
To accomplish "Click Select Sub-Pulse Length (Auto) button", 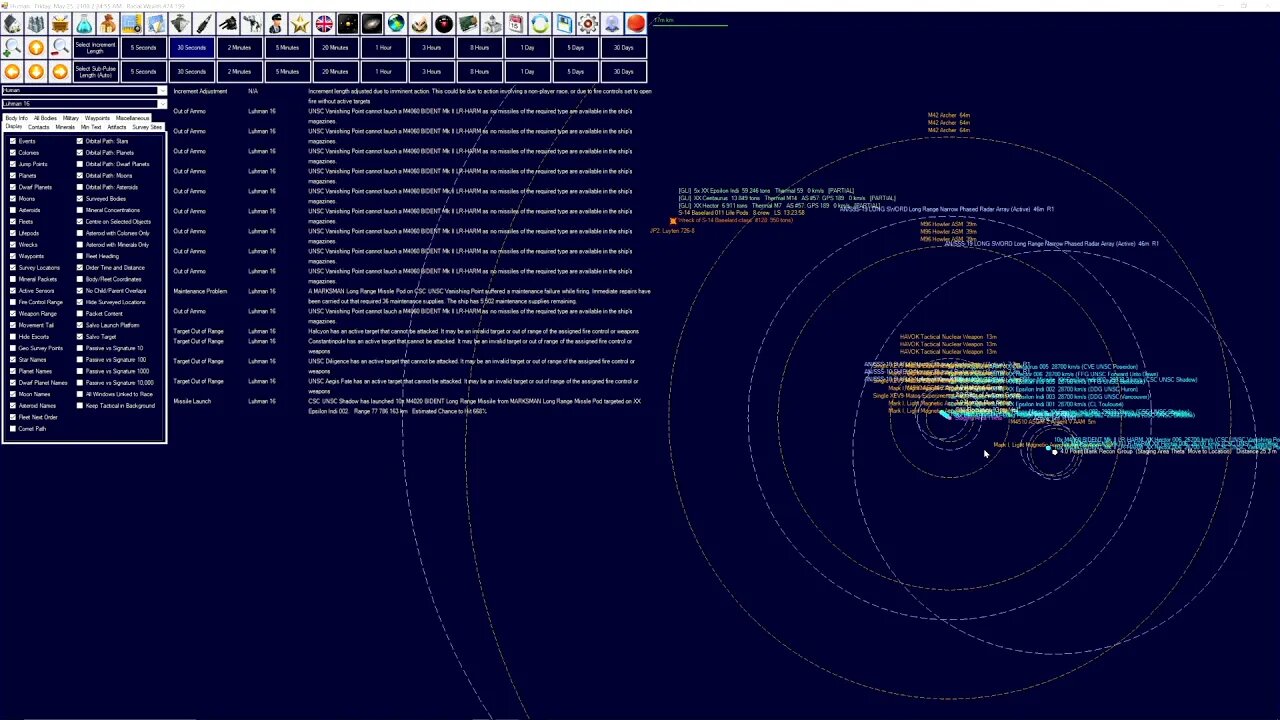I will tap(96, 71).
